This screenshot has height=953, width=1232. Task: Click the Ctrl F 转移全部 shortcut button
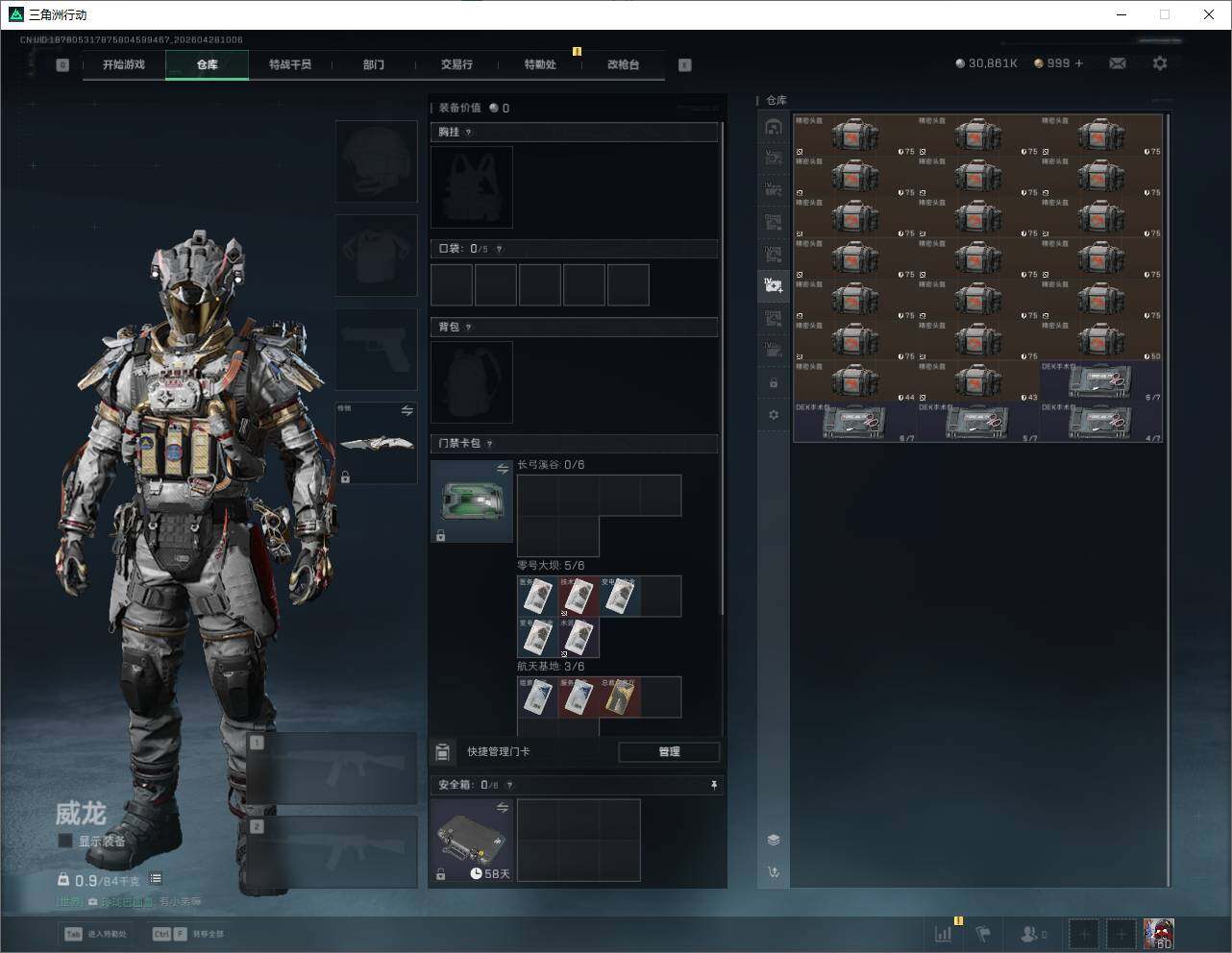188,934
